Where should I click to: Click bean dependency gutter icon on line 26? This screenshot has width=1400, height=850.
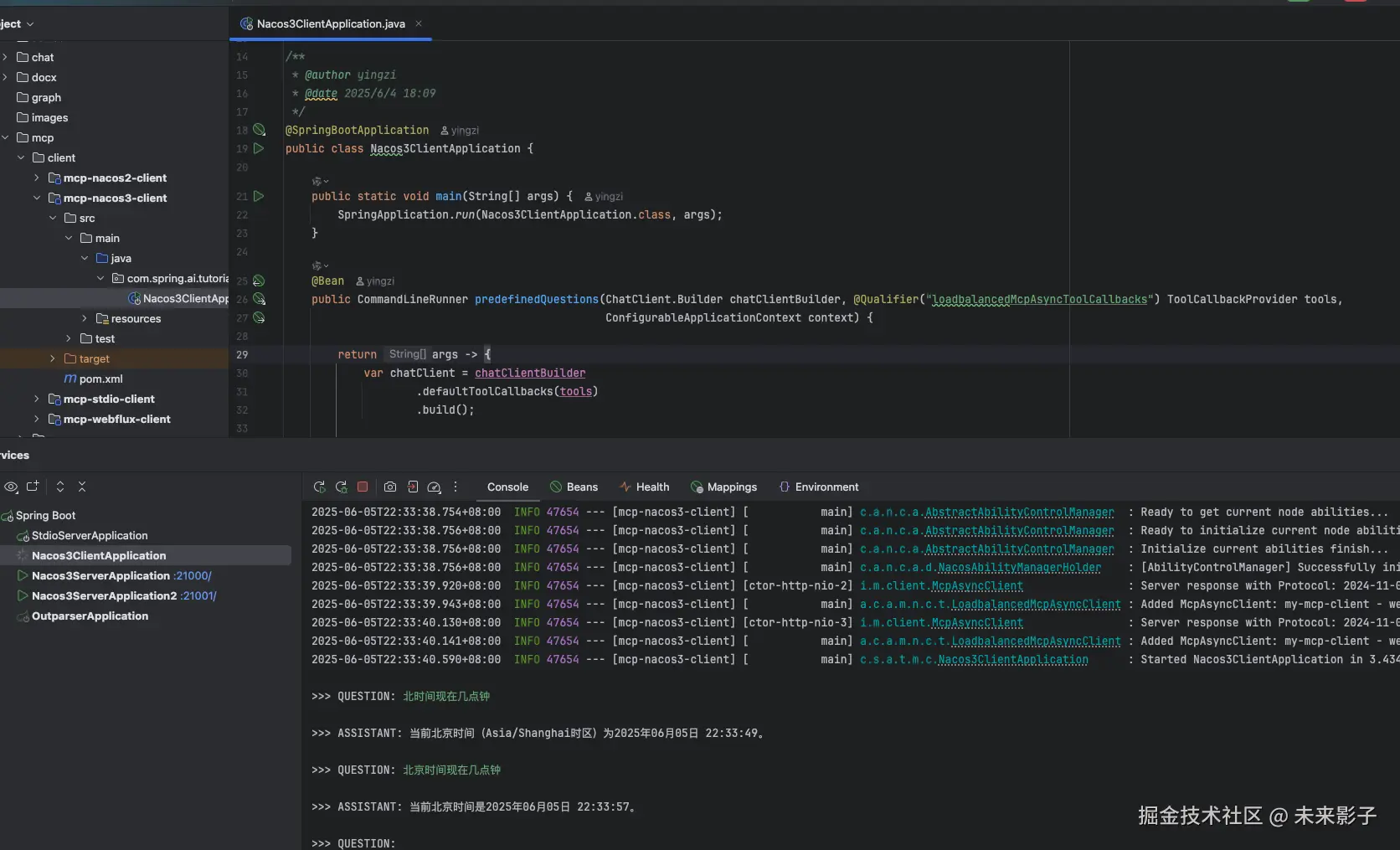[x=259, y=299]
